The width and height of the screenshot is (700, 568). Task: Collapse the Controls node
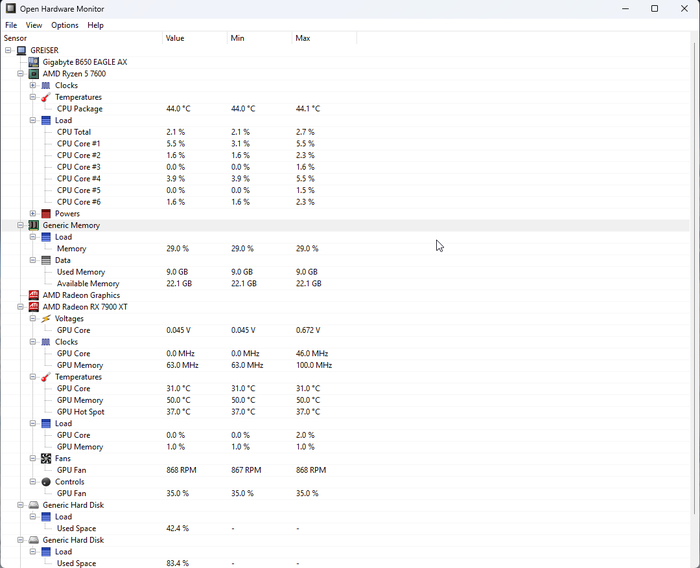[x=33, y=482]
